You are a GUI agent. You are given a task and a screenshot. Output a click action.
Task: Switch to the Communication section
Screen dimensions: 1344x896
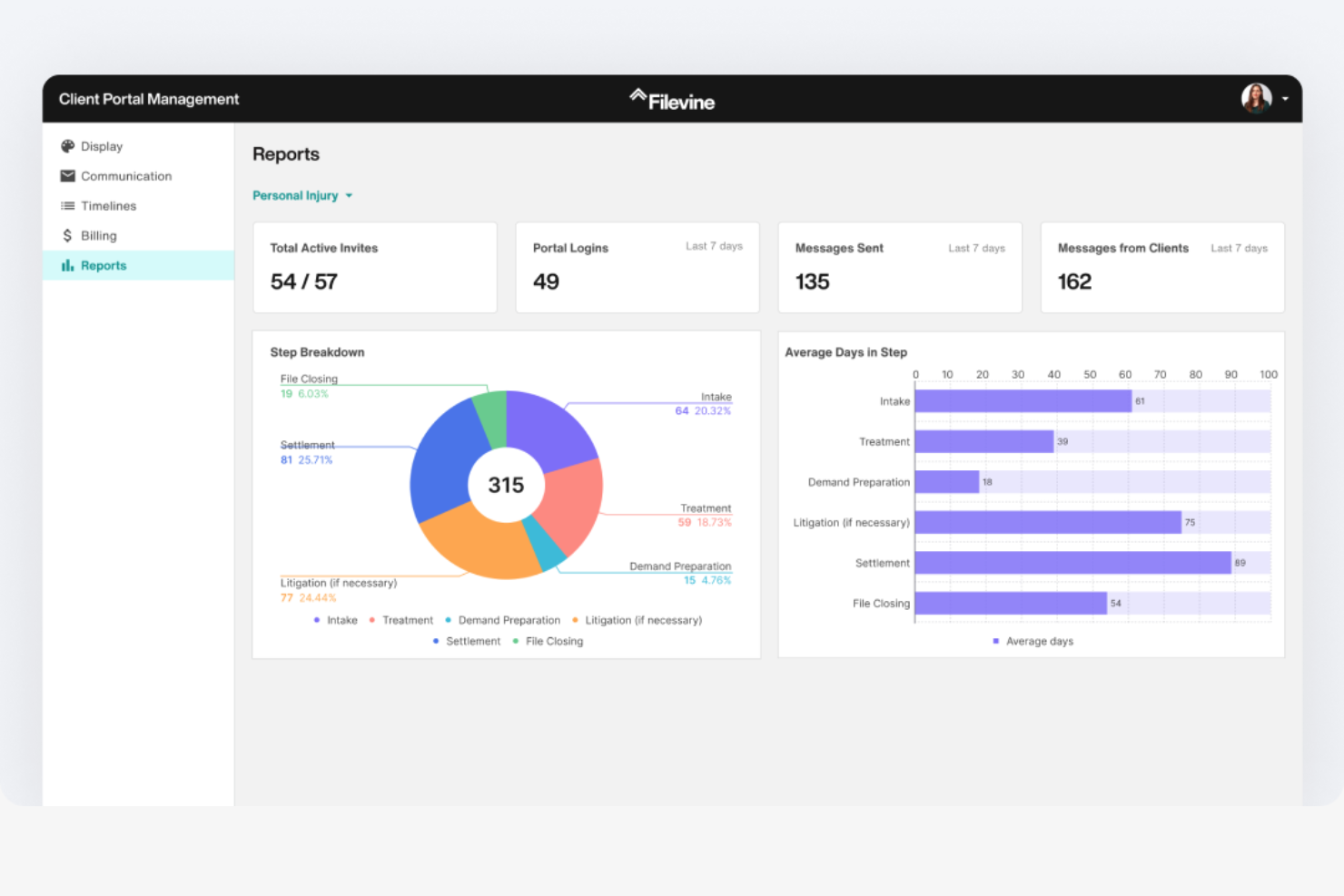pos(126,175)
